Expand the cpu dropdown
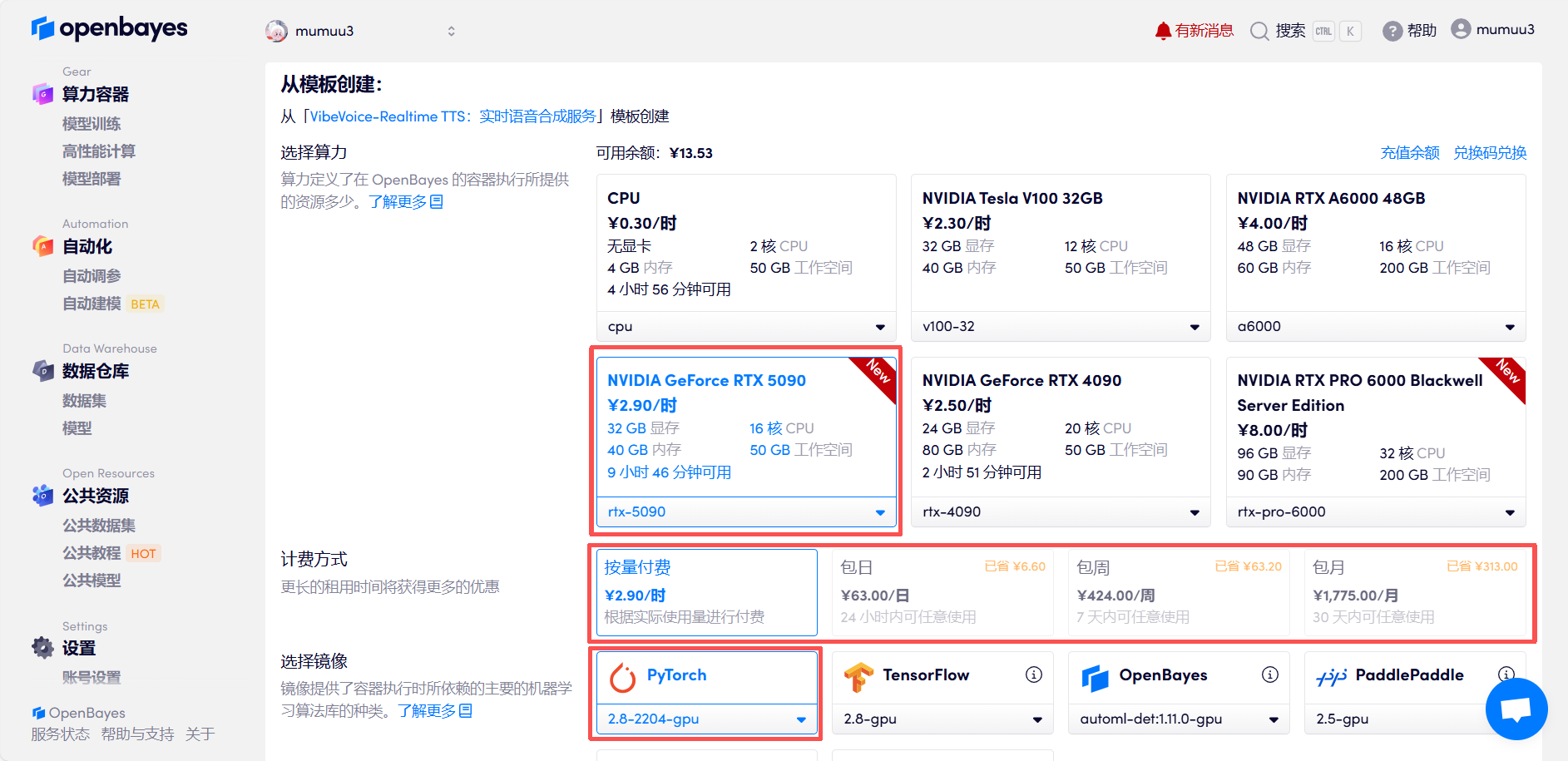1568x761 pixels. click(x=746, y=327)
